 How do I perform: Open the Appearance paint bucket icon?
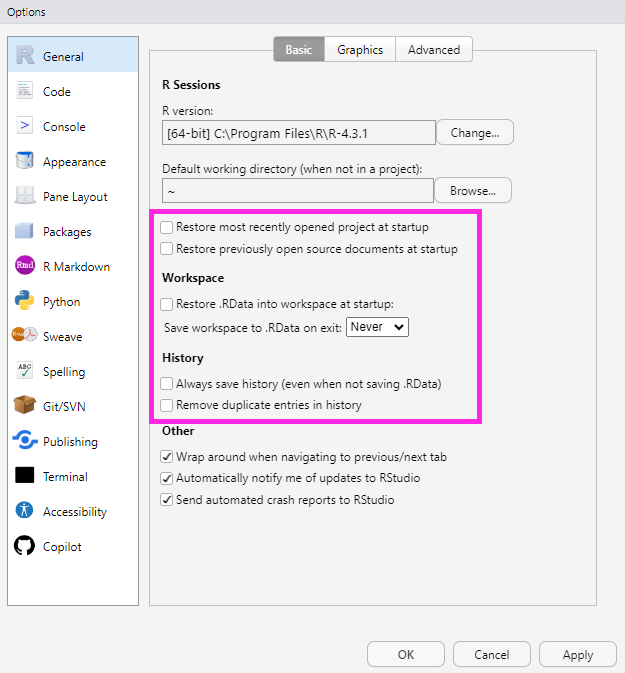point(24,161)
